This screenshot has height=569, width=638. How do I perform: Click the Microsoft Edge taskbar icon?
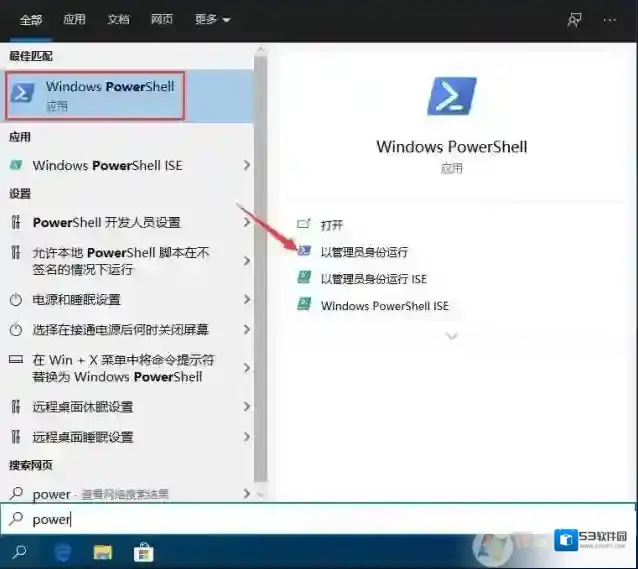pyautogui.click(x=63, y=551)
